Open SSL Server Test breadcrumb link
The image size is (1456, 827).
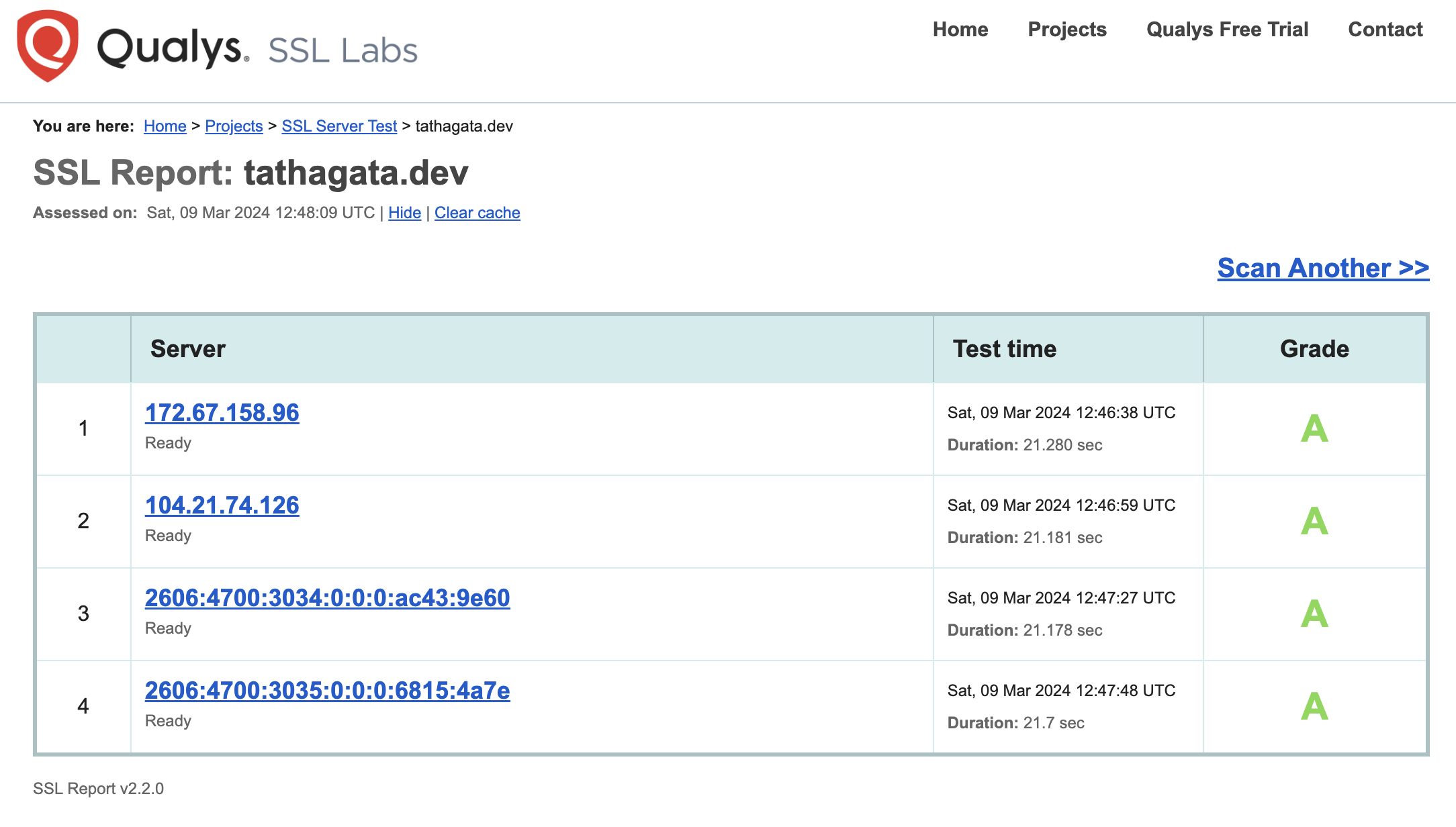pos(338,126)
